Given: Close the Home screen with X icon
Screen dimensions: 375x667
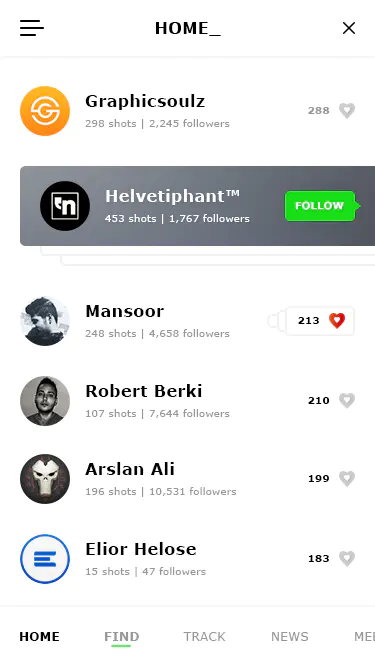Looking at the screenshot, I should (x=349, y=28).
